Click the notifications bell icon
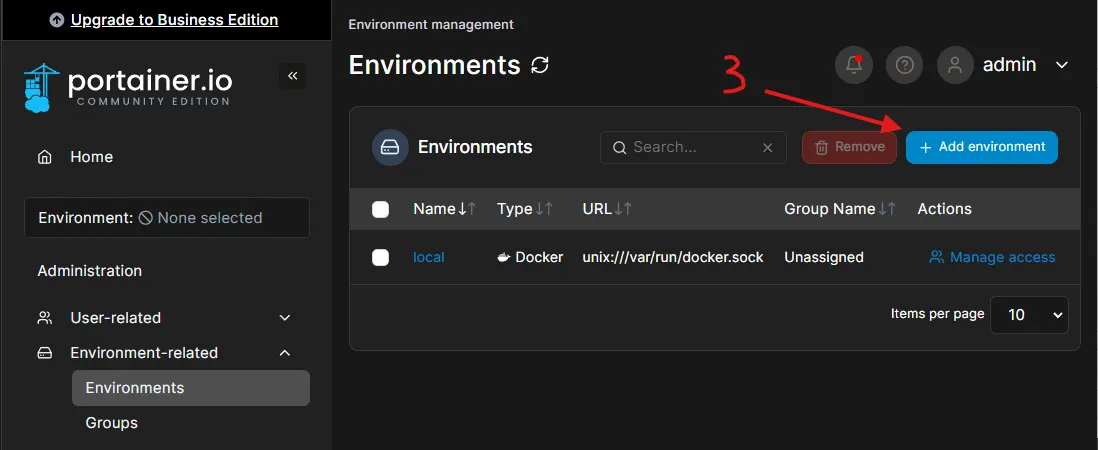The height and width of the screenshot is (450, 1098). pyautogui.click(x=854, y=65)
